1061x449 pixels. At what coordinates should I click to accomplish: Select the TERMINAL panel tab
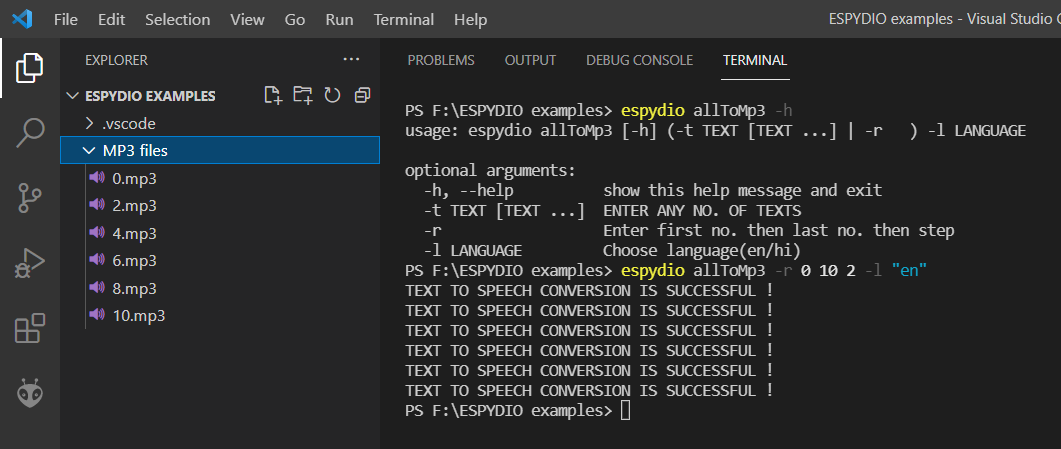coord(754,60)
